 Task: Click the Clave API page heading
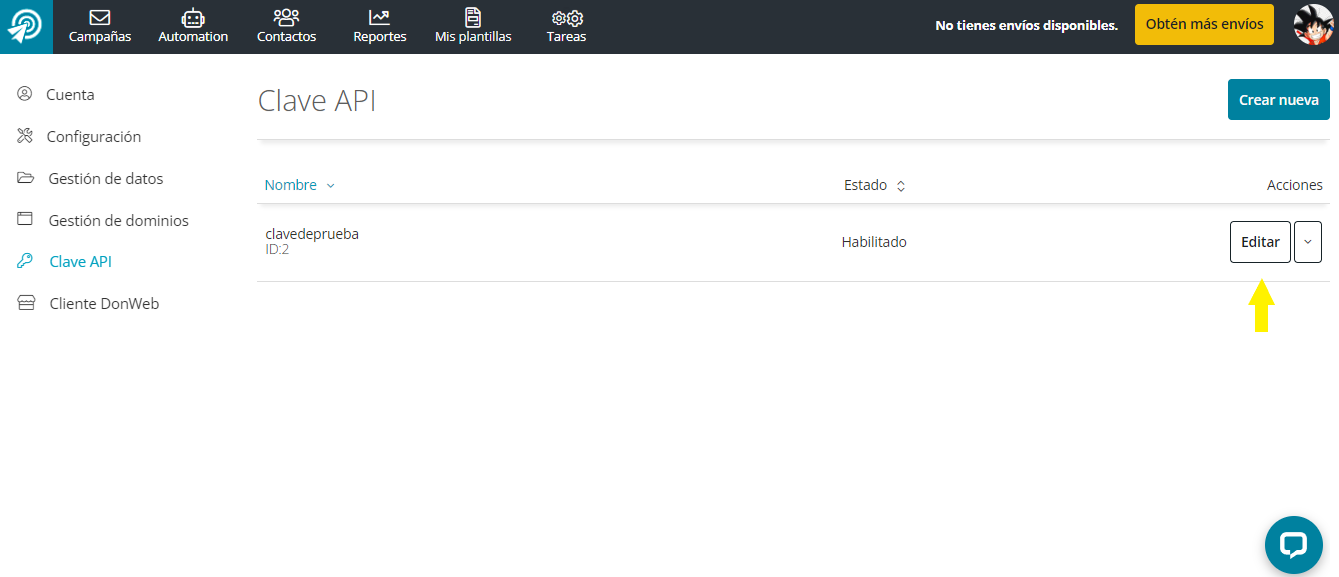[317, 101]
